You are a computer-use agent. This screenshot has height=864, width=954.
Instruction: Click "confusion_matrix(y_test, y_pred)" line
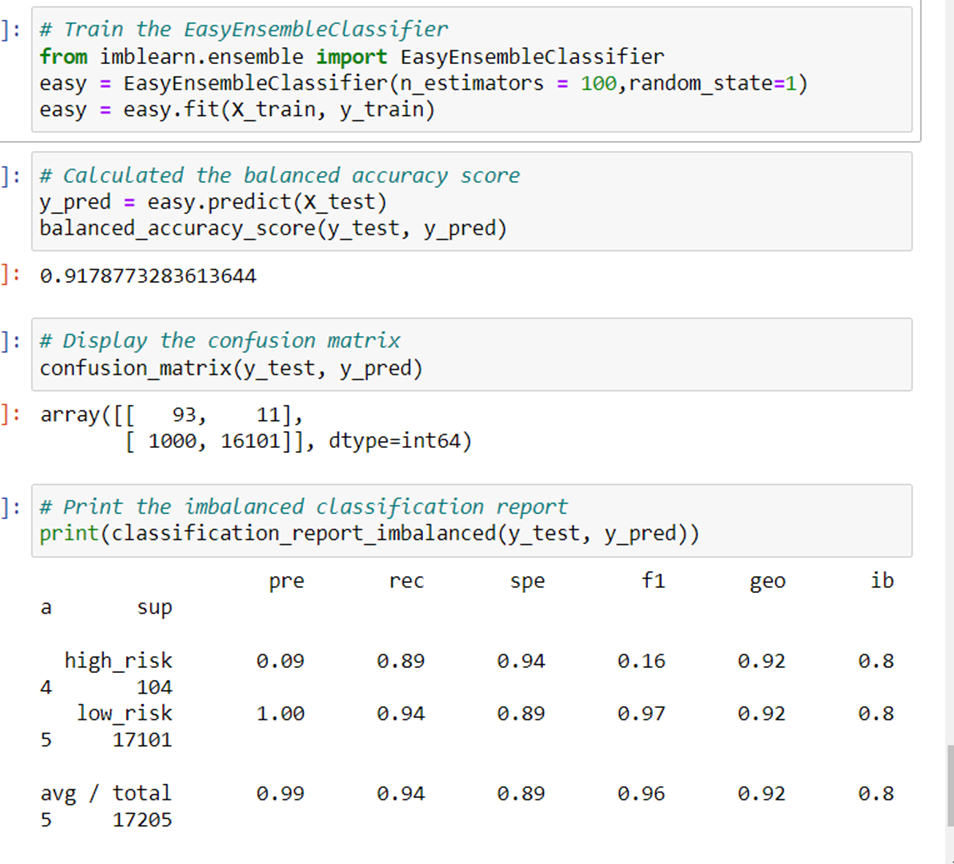pyautogui.click(x=231, y=369)
